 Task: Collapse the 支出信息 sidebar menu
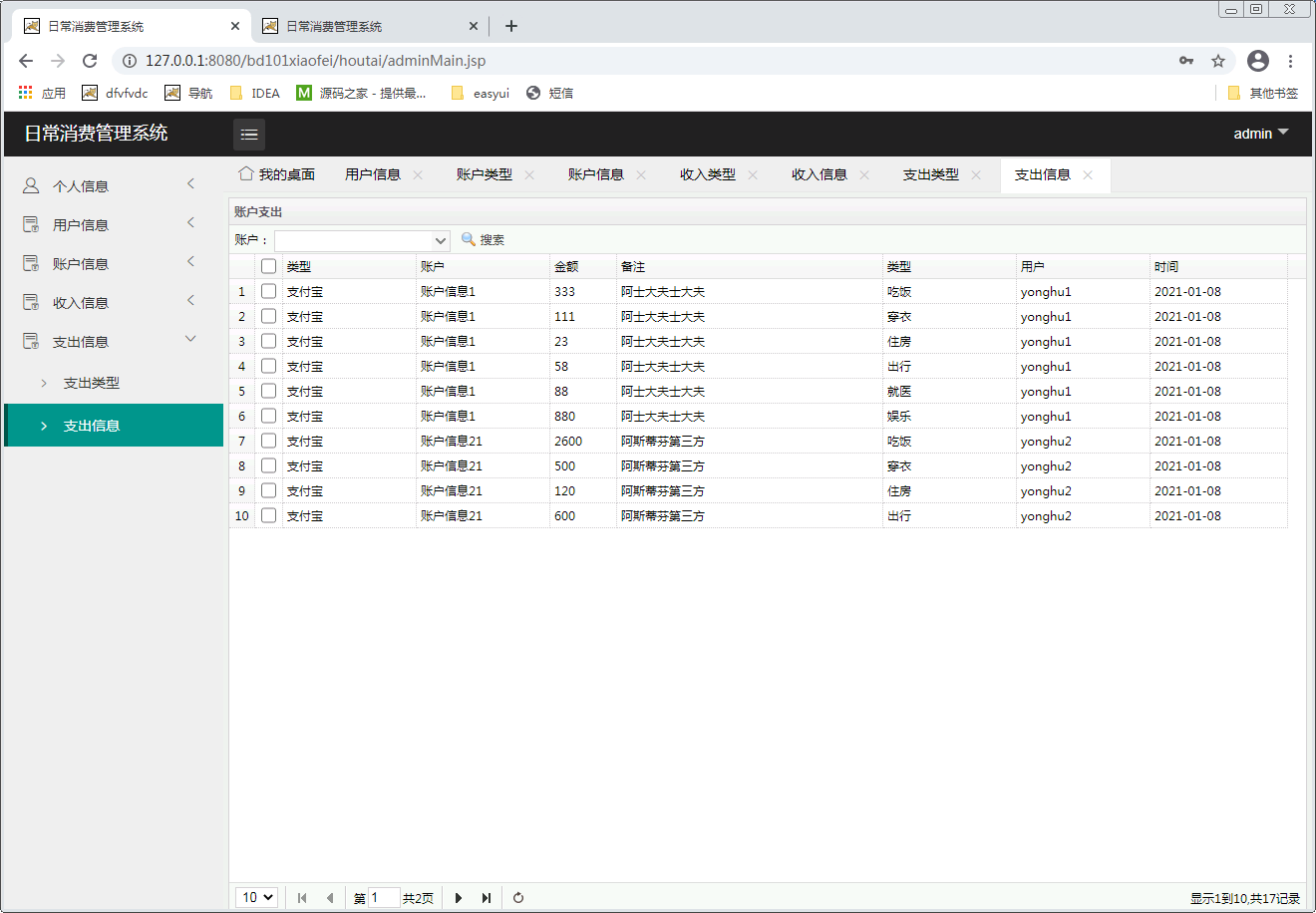point(191,339)
